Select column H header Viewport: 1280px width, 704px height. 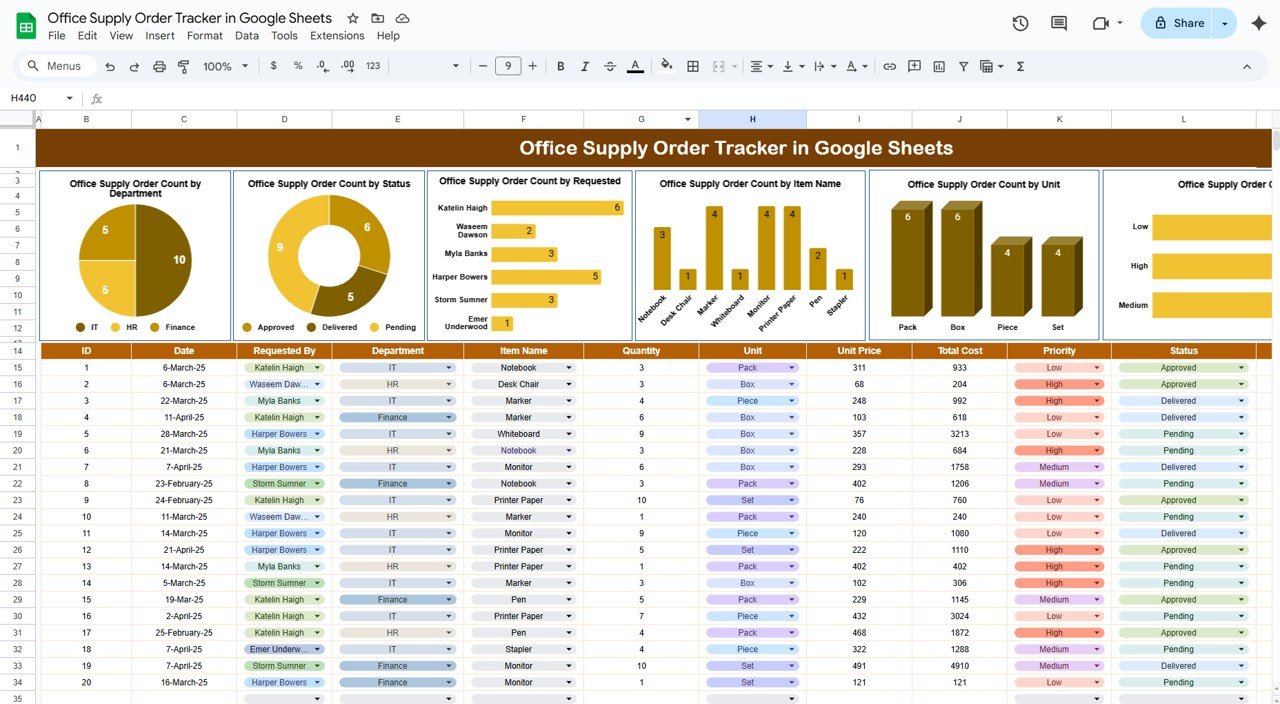pyautogui.click(x=753, y=119)
